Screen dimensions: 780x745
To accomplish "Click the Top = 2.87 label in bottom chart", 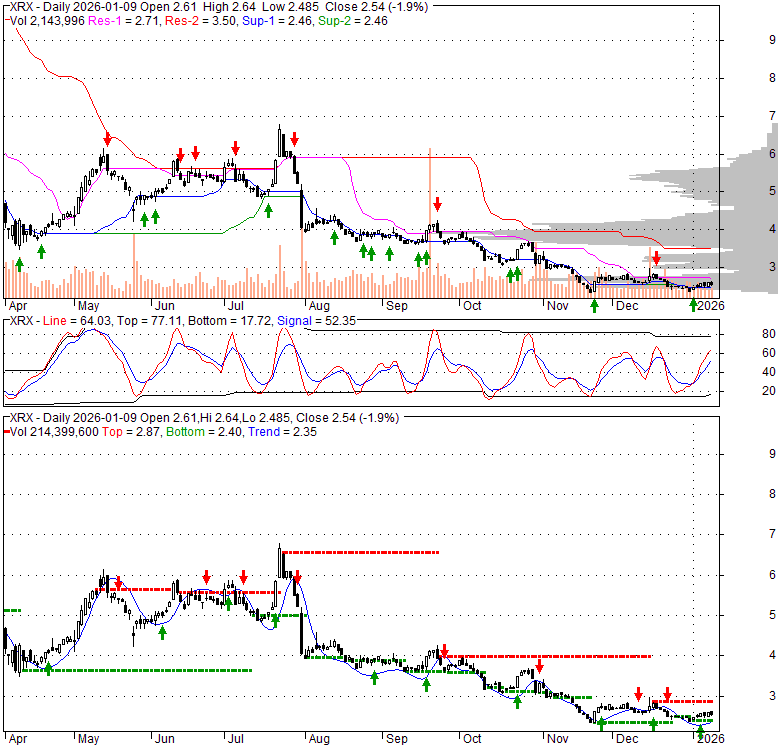I will pos(131,432).
